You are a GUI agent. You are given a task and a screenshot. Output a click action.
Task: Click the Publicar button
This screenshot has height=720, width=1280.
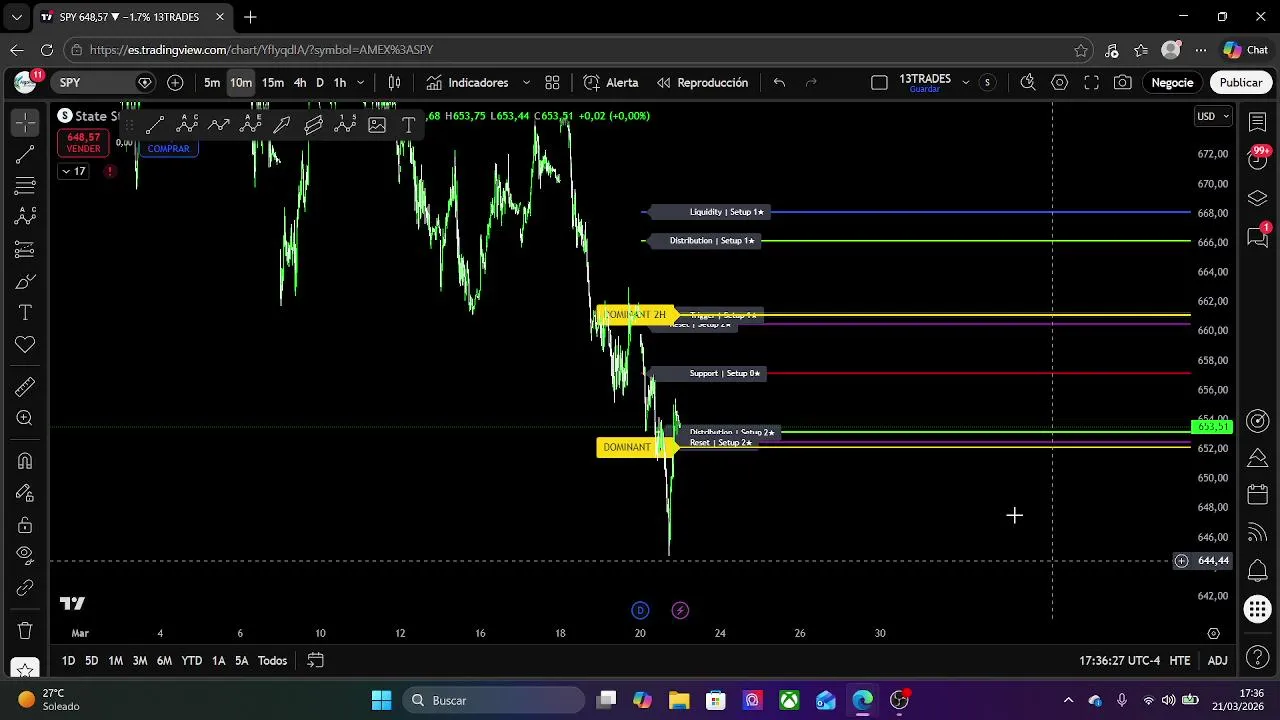[1240, 83]
